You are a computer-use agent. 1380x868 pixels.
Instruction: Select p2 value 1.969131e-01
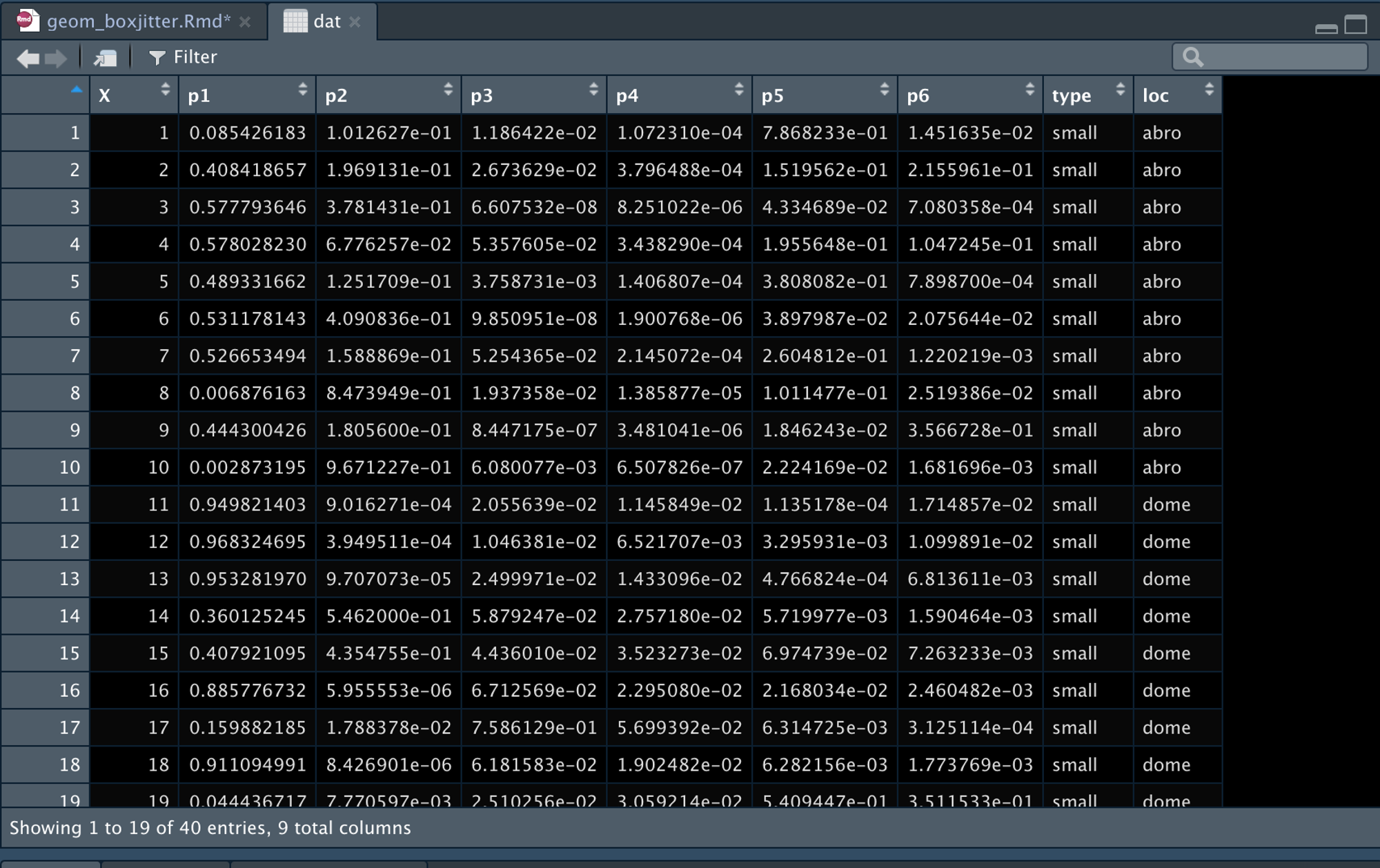coord(389,170)
